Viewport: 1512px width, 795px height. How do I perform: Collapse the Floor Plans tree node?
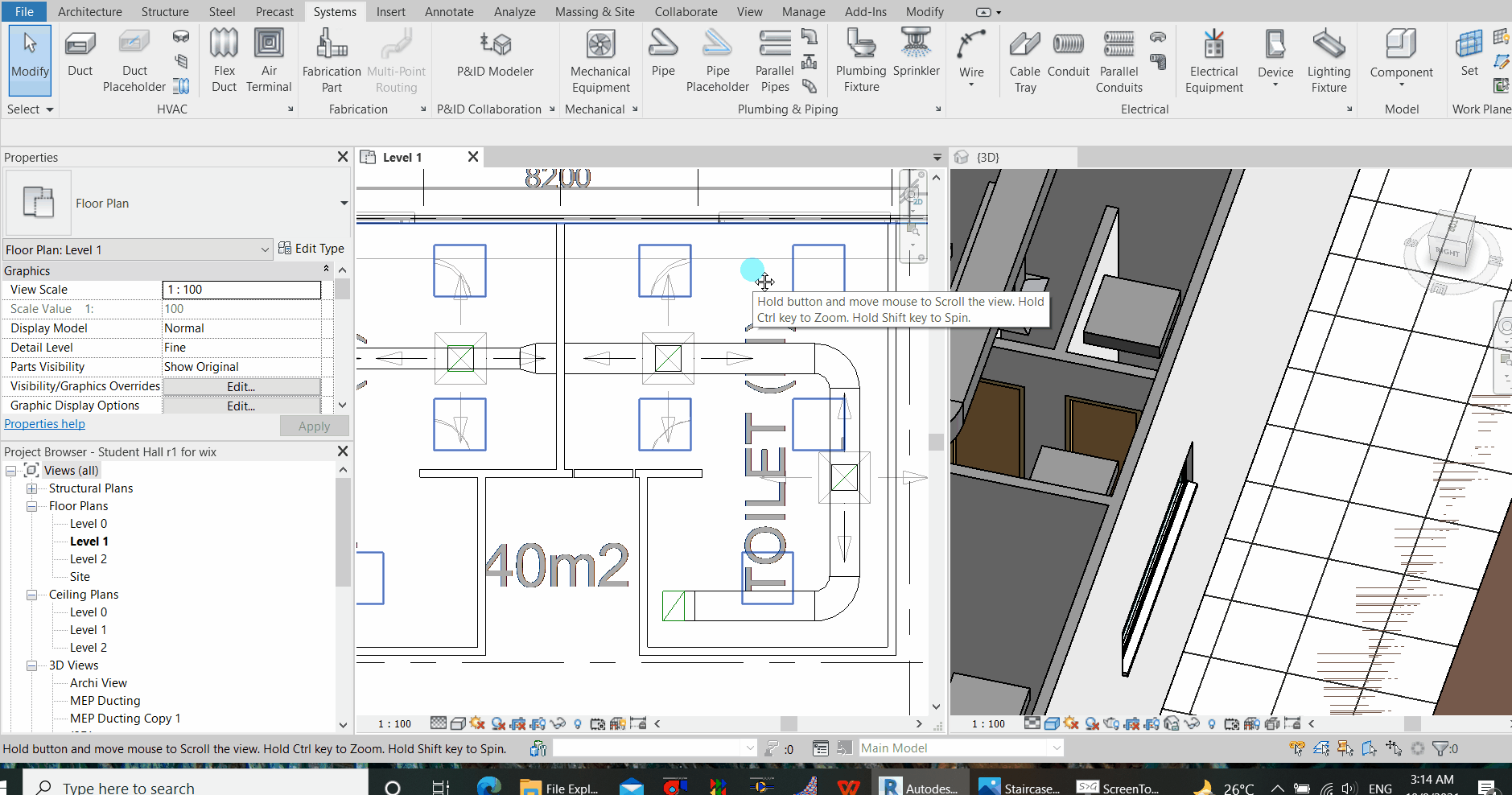pos(31,506)
